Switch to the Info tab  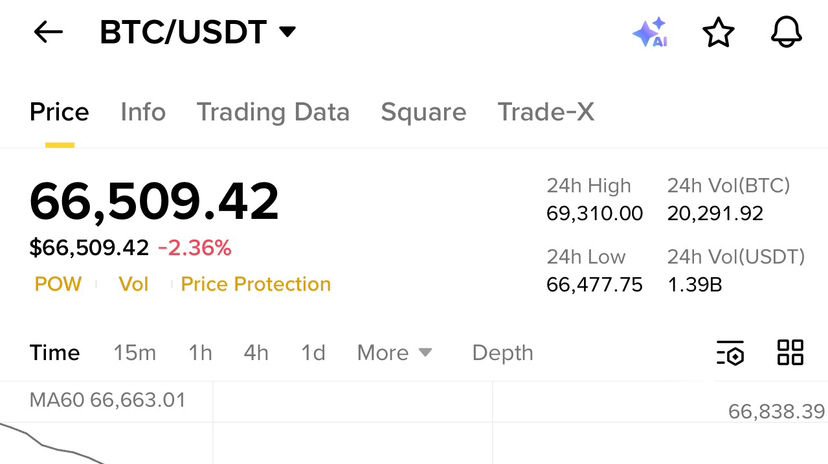(143, 112)
